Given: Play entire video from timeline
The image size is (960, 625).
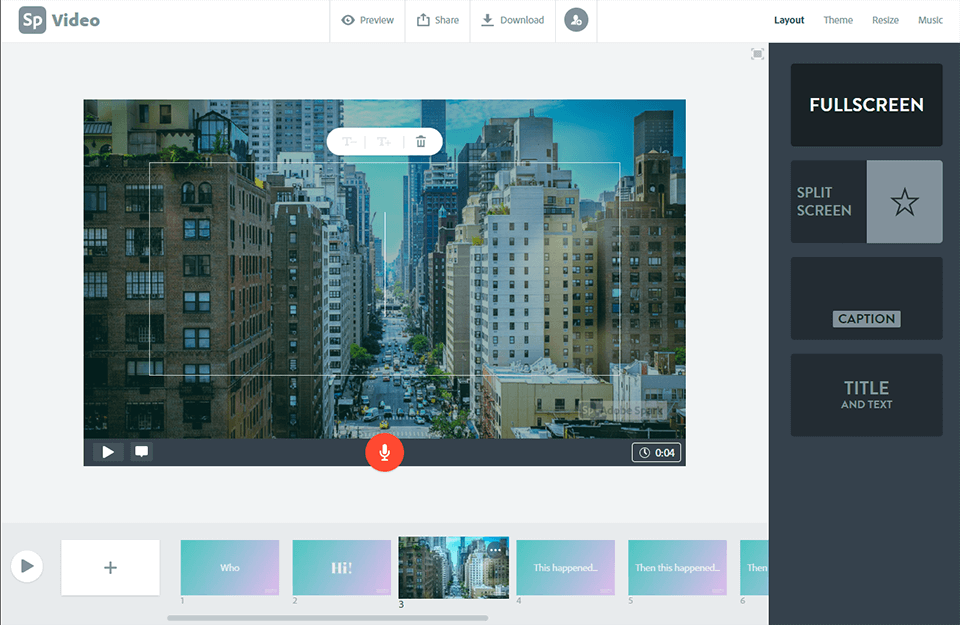Looking at the screenshot, I should tap(27, 566).
